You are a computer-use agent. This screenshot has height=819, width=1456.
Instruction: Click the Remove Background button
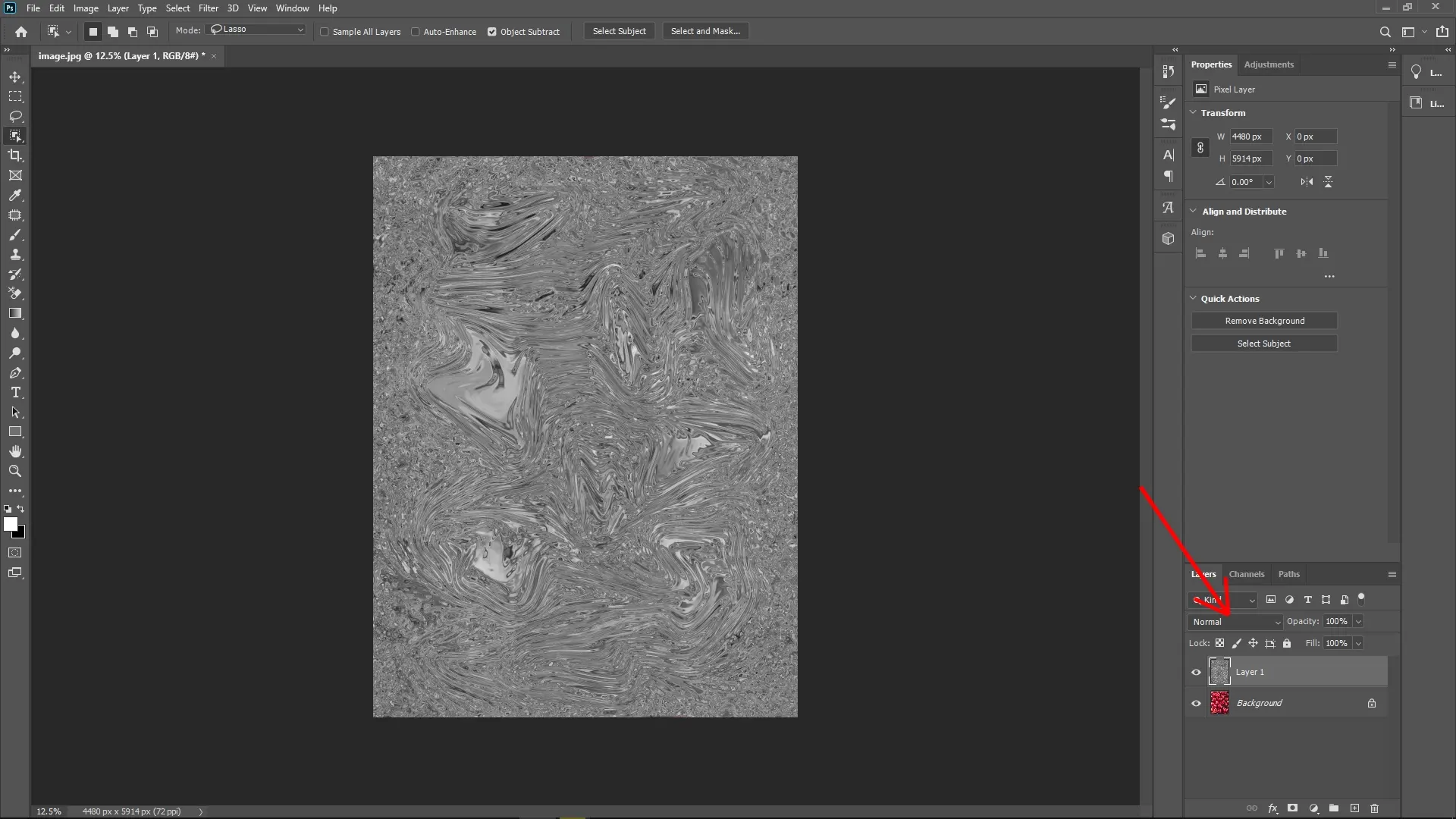[1264, 320]
